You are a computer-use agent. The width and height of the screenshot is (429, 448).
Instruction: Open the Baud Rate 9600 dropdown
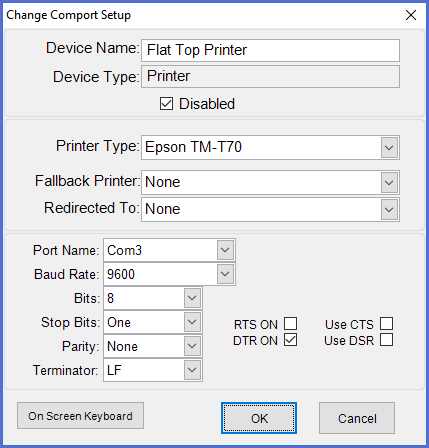225,274
